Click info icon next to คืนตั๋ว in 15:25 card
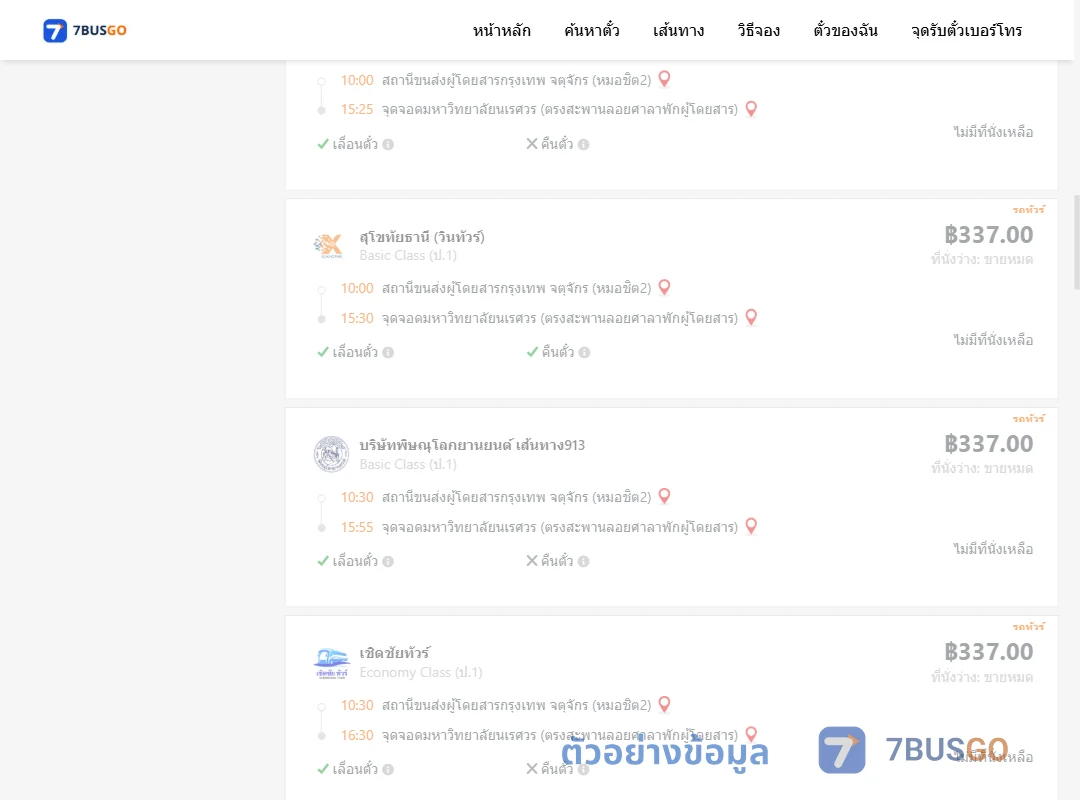 pyautogui.click(x=583, y=145)
